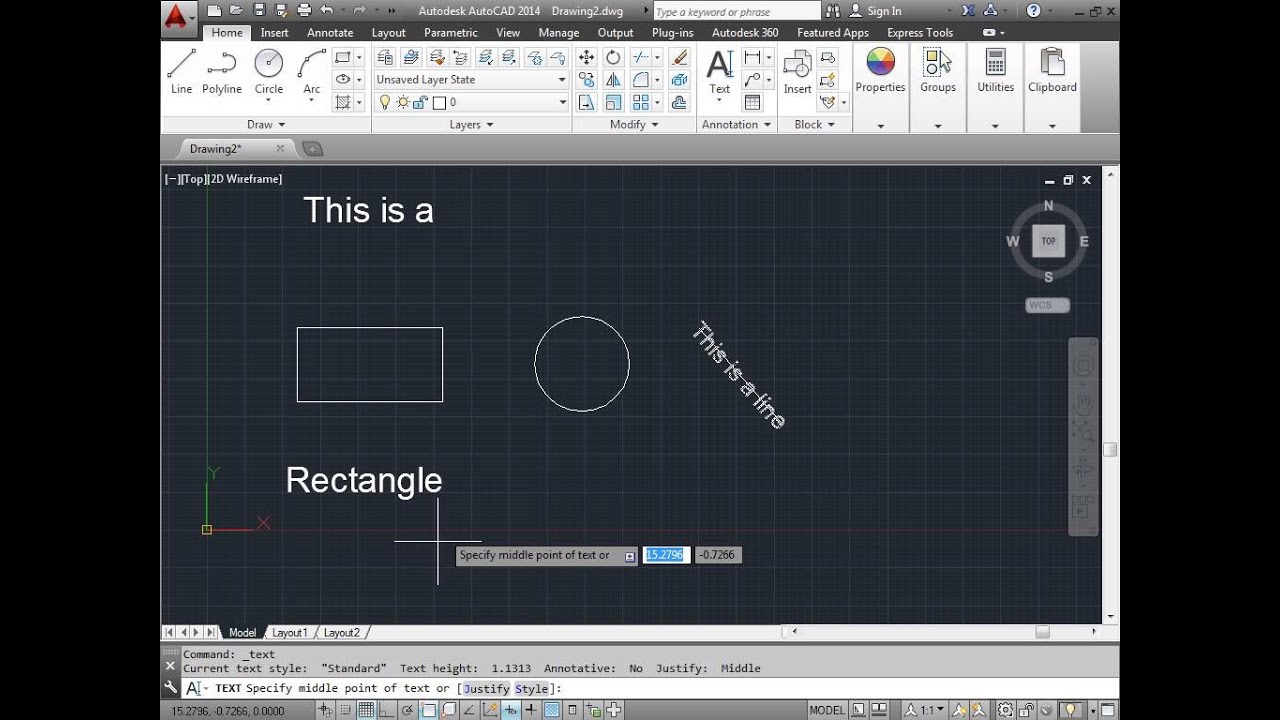The image size is (1280, 720).
Task: Switch to the Insert ribbon tab
Action: tap(275, 33)
